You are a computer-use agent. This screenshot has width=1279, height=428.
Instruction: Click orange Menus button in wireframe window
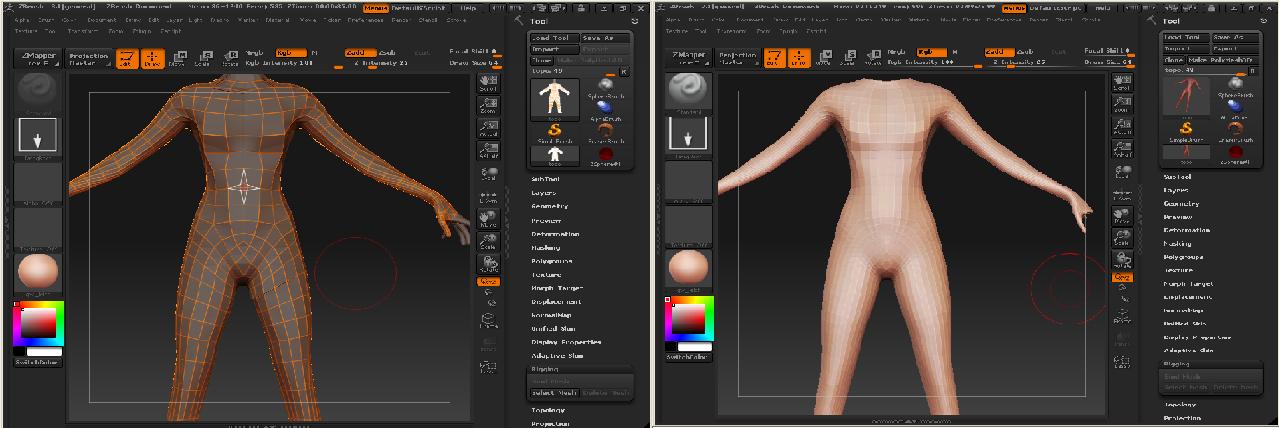click(x=375, y=7)
